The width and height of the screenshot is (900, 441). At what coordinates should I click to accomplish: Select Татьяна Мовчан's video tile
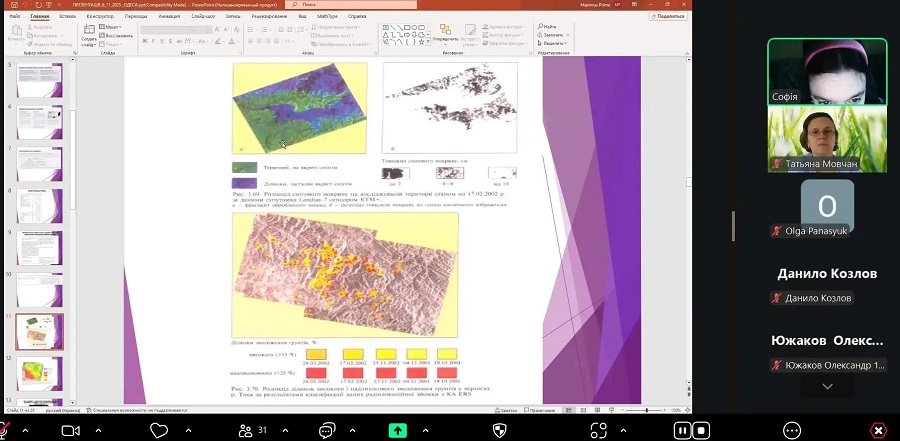(x=827, y=138)
